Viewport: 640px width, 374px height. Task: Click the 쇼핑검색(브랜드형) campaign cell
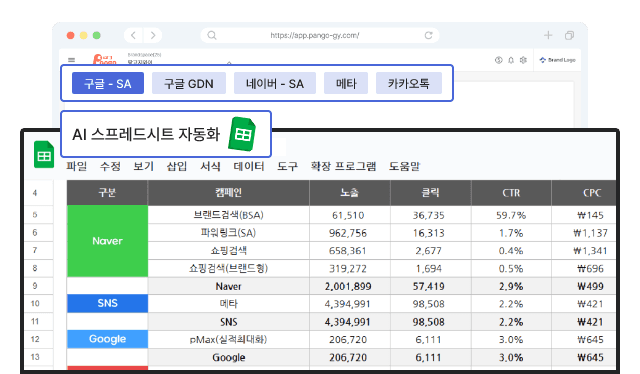coord(229,268)
